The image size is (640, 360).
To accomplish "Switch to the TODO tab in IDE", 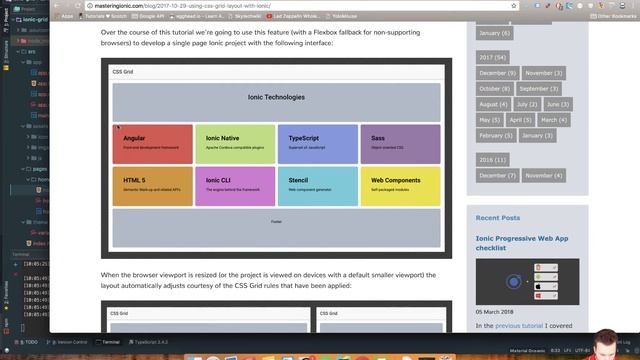I will pyautogui.click(x=26, y=342).
